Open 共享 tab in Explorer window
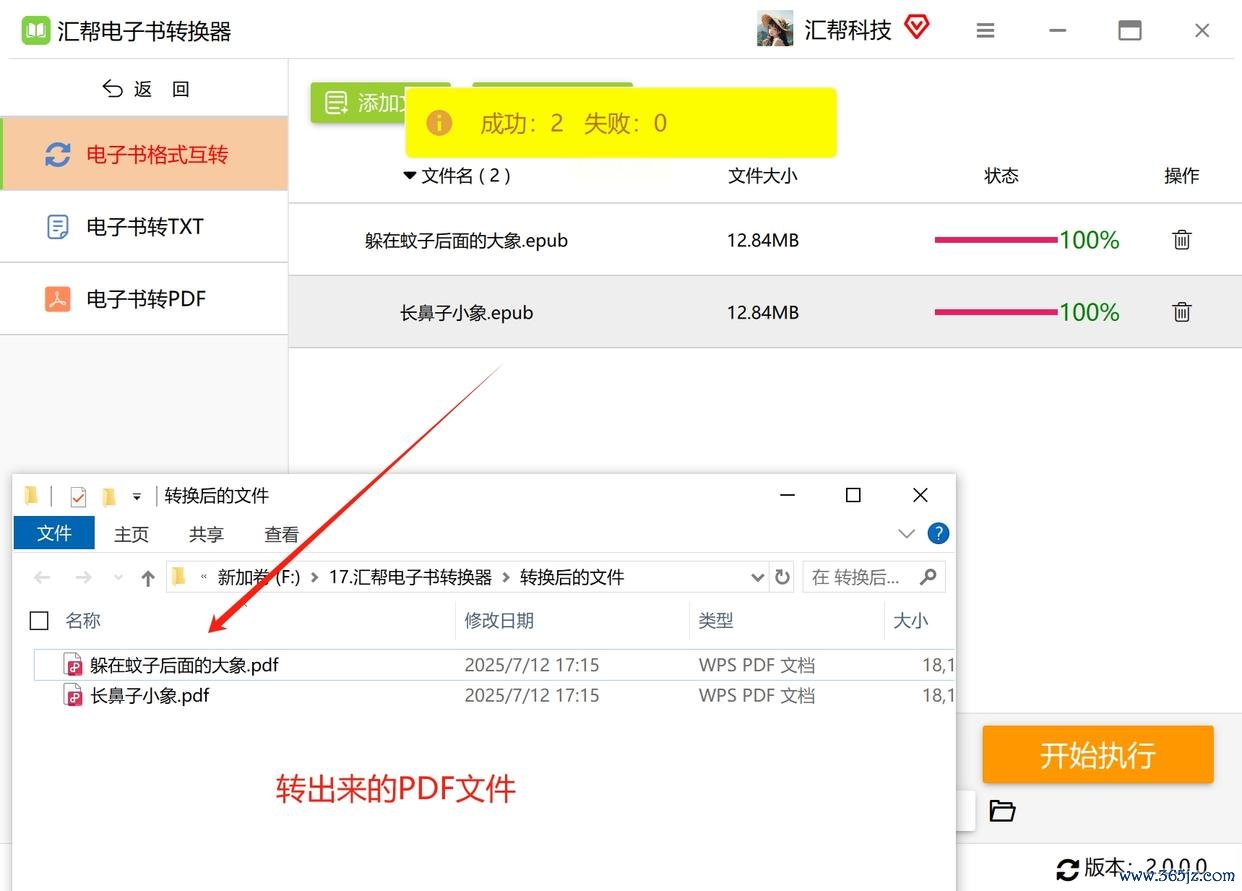The height and width of the screenshot is (891, 1242). [x=206, y=534]
